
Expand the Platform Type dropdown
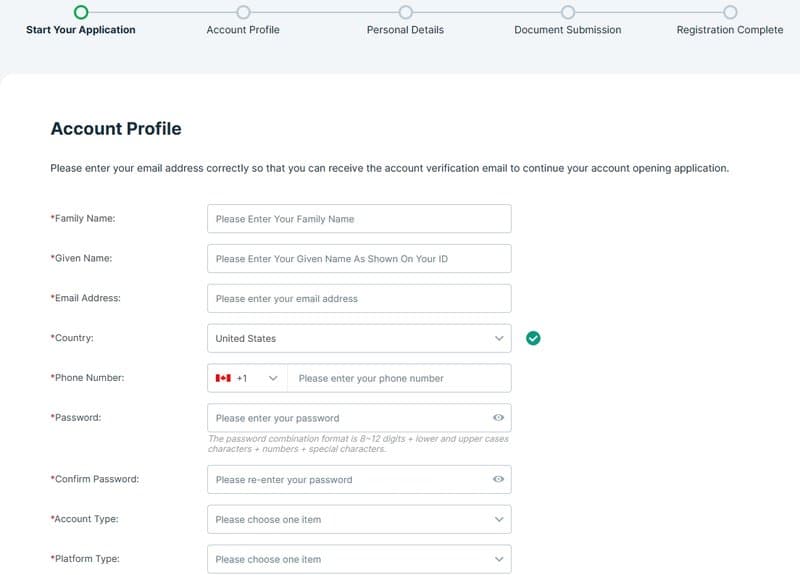tap(359, 559)
